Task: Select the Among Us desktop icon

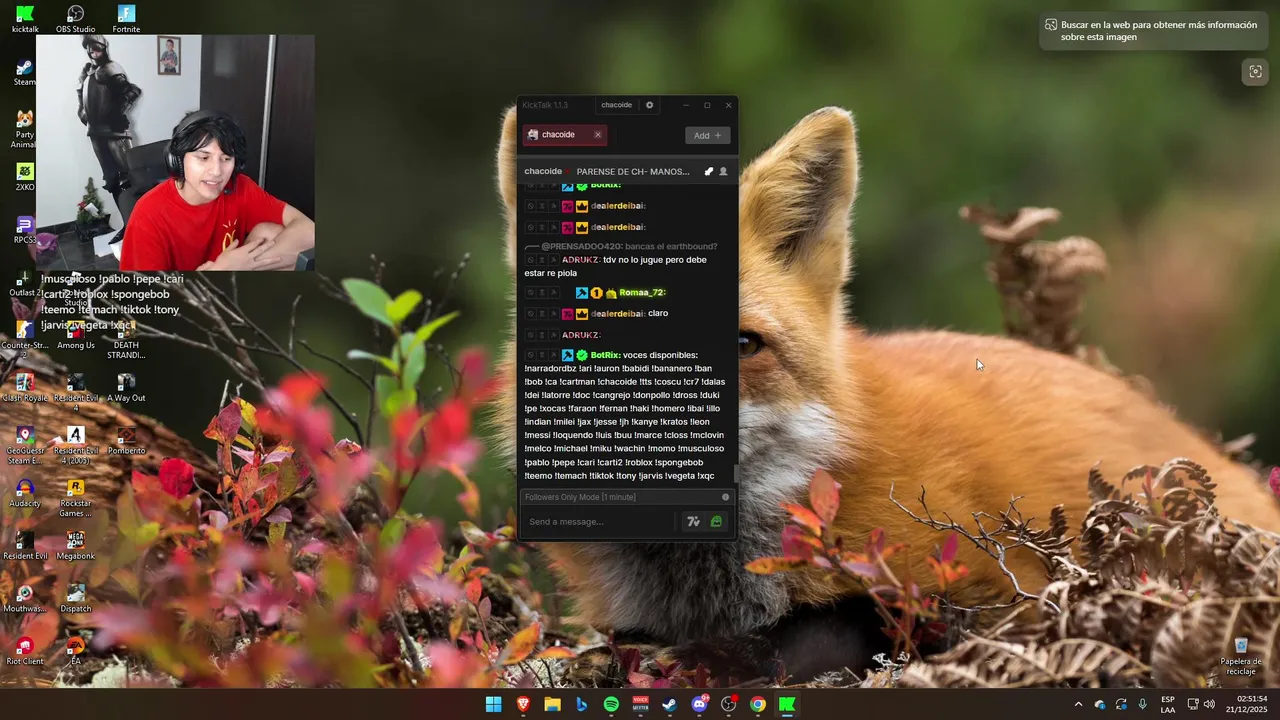Action: click(x=75, y=335)
